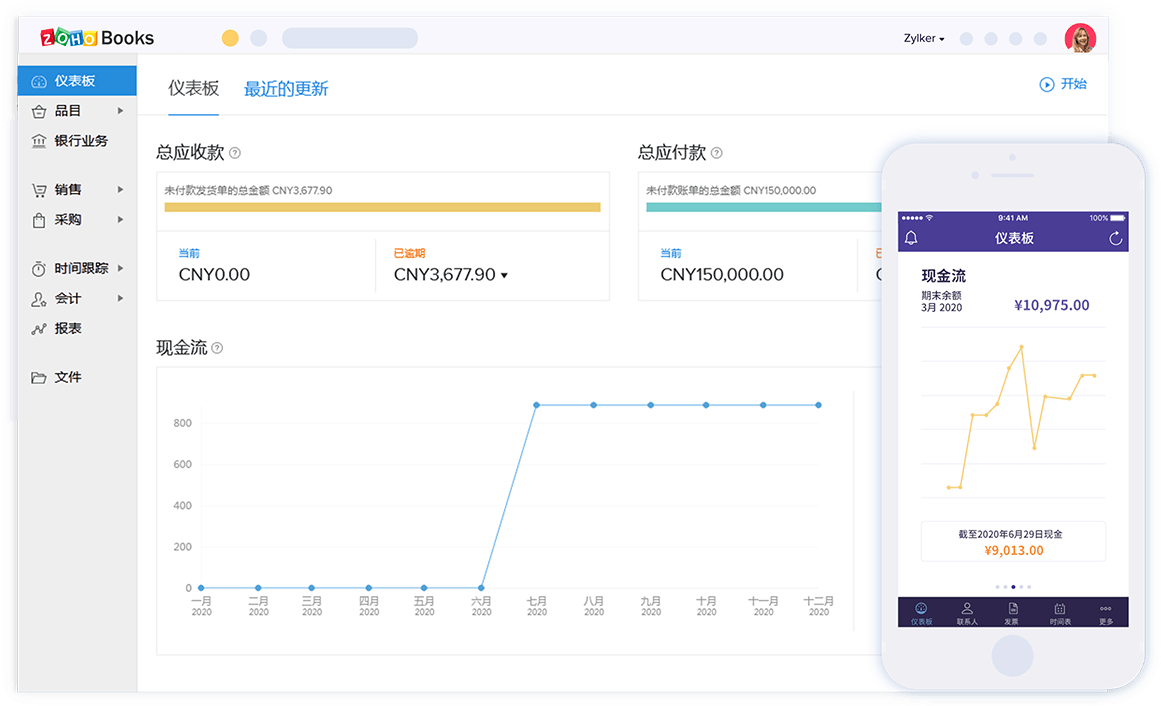The image size is (1161, 706).
Task: Click the notification bell in the phone app
Action: [911, 238]
